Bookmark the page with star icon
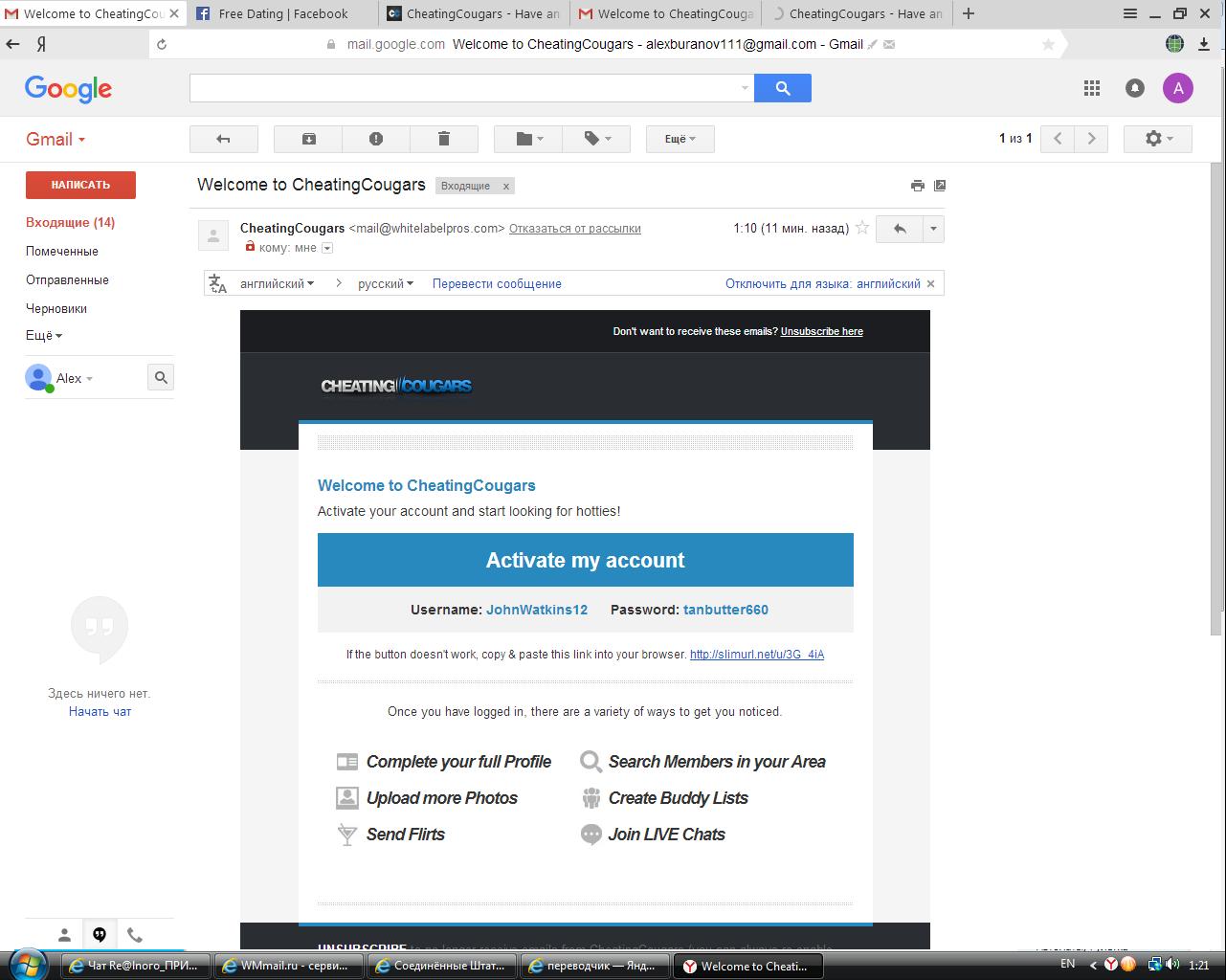This screenshot has width=1226, height=980. pyautogui.click(x=1048, y=44)
